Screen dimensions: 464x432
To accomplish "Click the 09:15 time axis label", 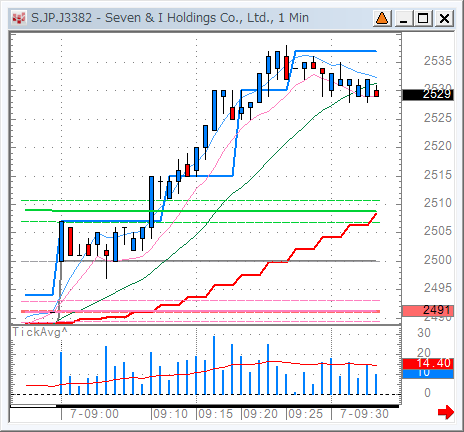I will tap(215, 414).
